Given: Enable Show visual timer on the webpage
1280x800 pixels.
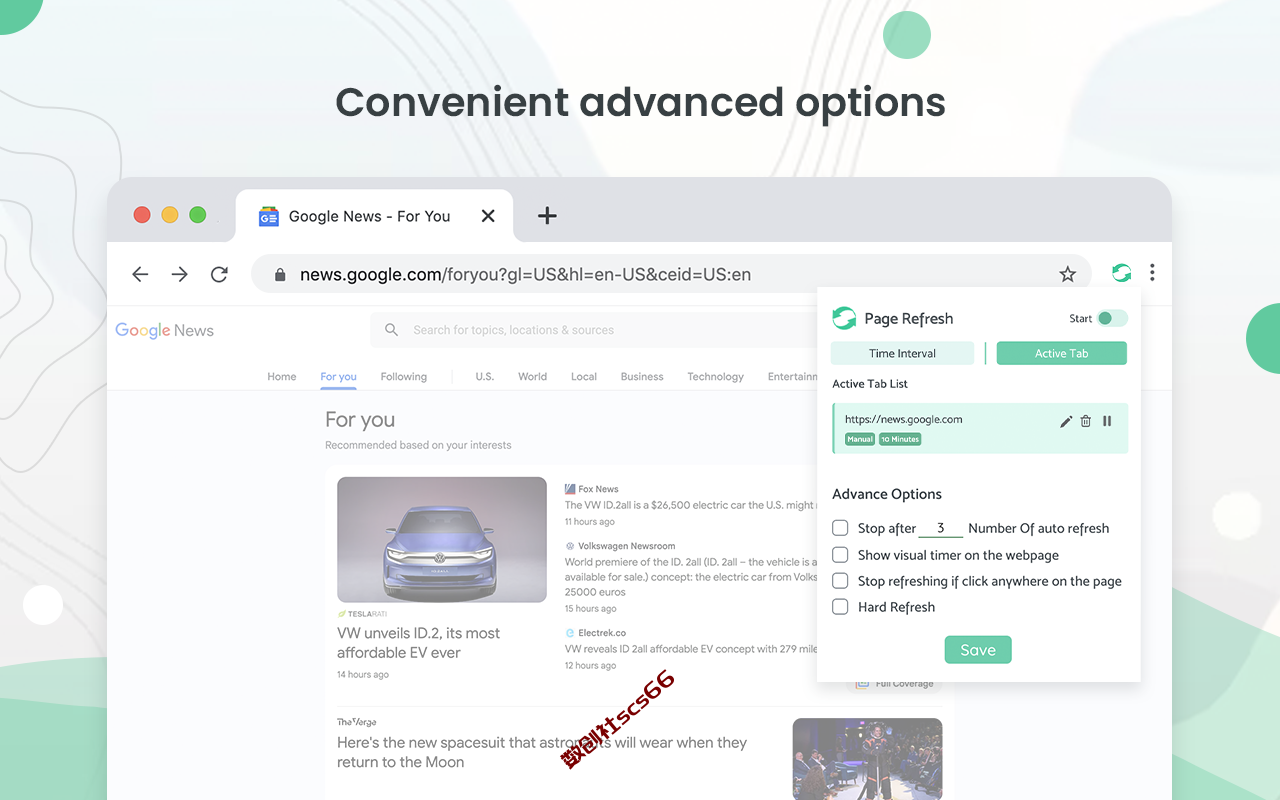Looking at the screenshot, I should pyautogui.click(x=840, y=555).
